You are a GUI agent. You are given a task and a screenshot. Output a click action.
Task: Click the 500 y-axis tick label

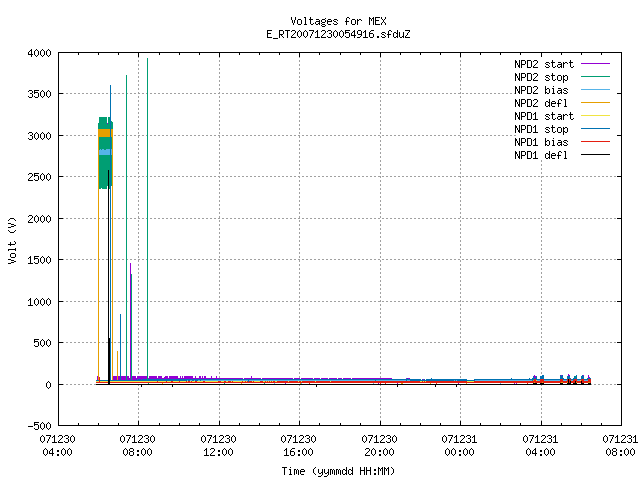[42, 343]
